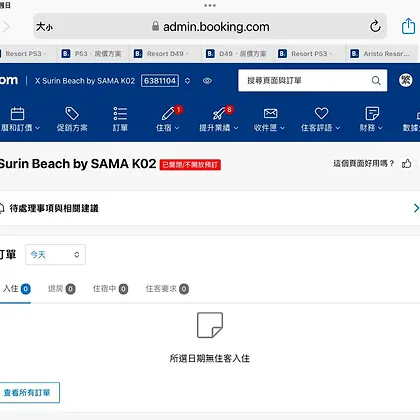Viewport: 420px width, 420px height.
Task: Open the 提升業績 rocket icon
Action: point(219,114)
